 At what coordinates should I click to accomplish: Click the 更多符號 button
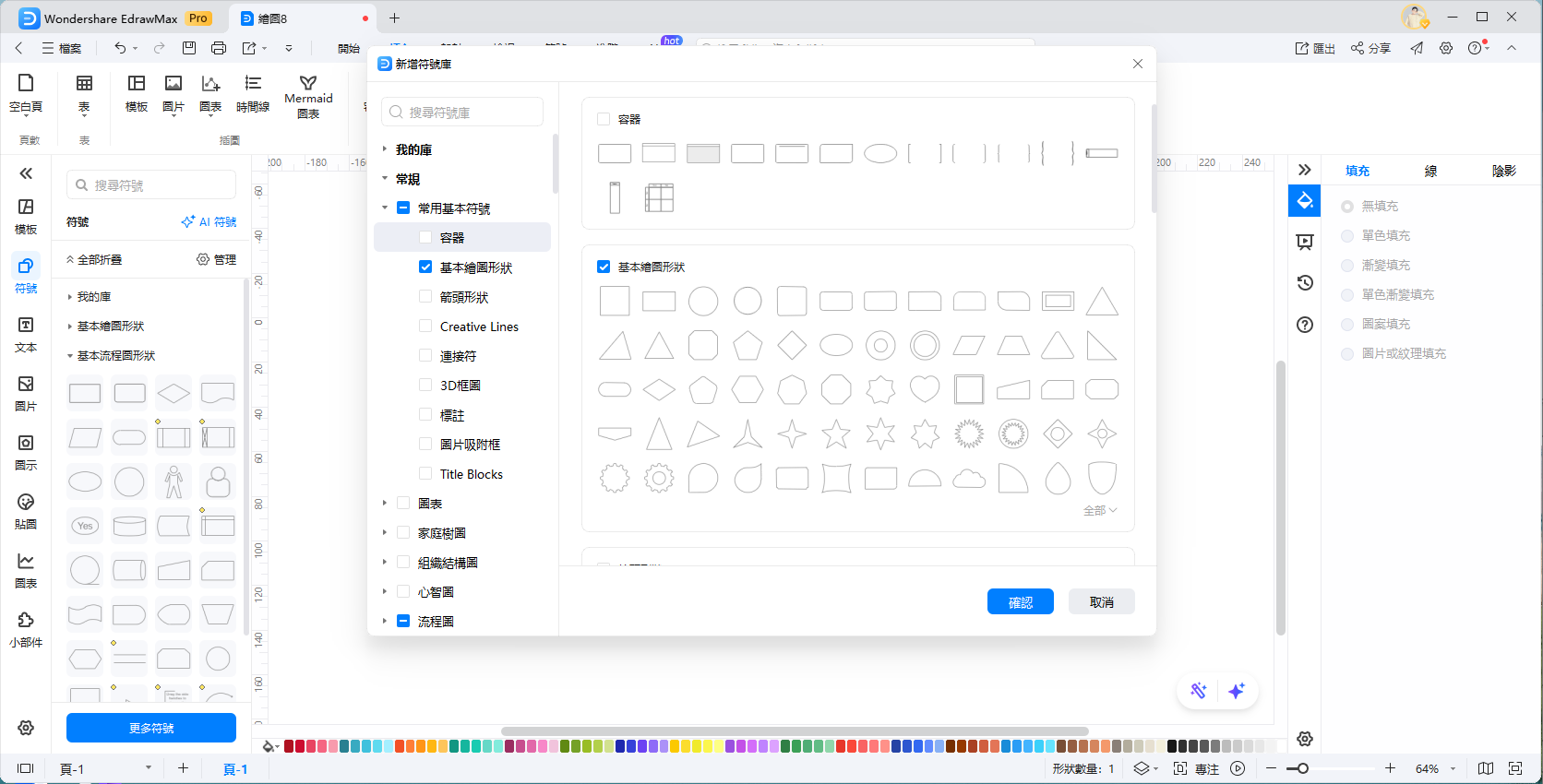[x=151, y=728]
